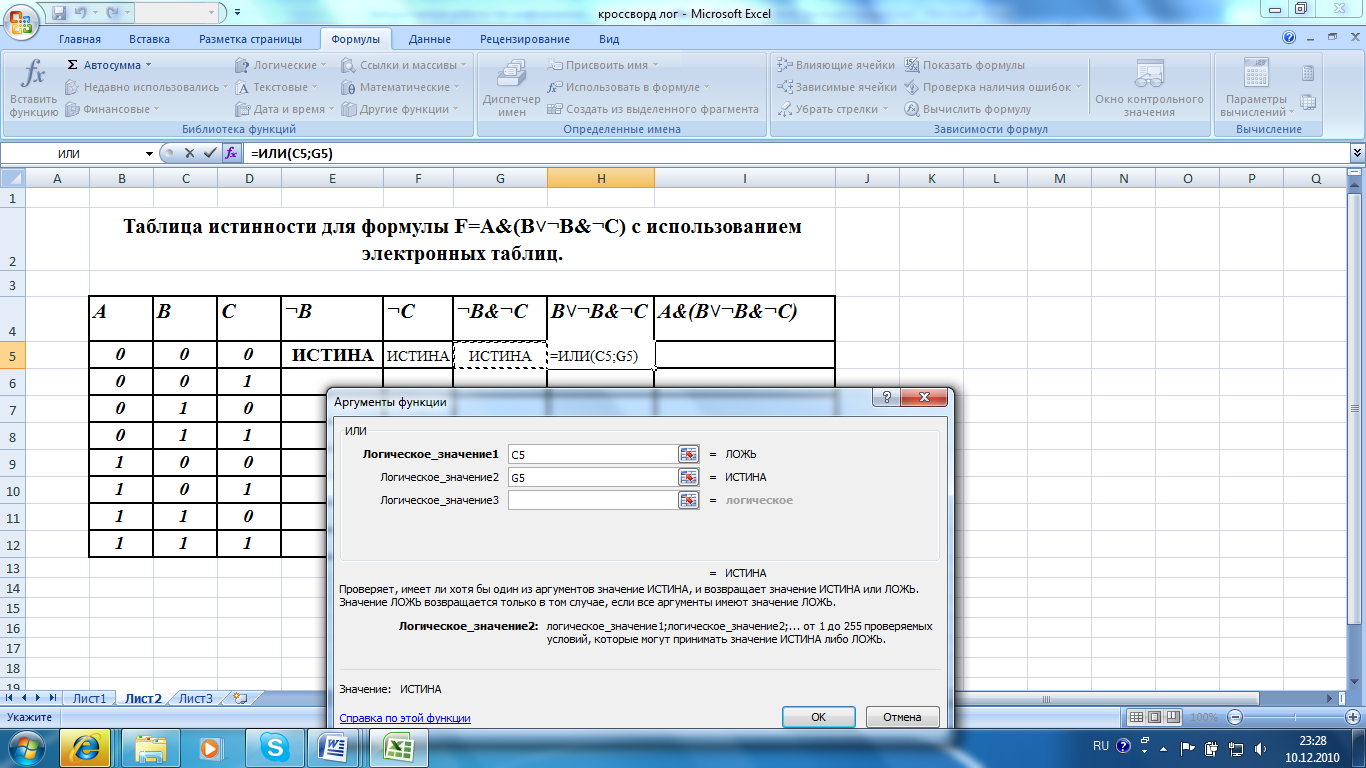
Task: Open Присвоить имя define name dropdown
Action: [x=605, y=65]
